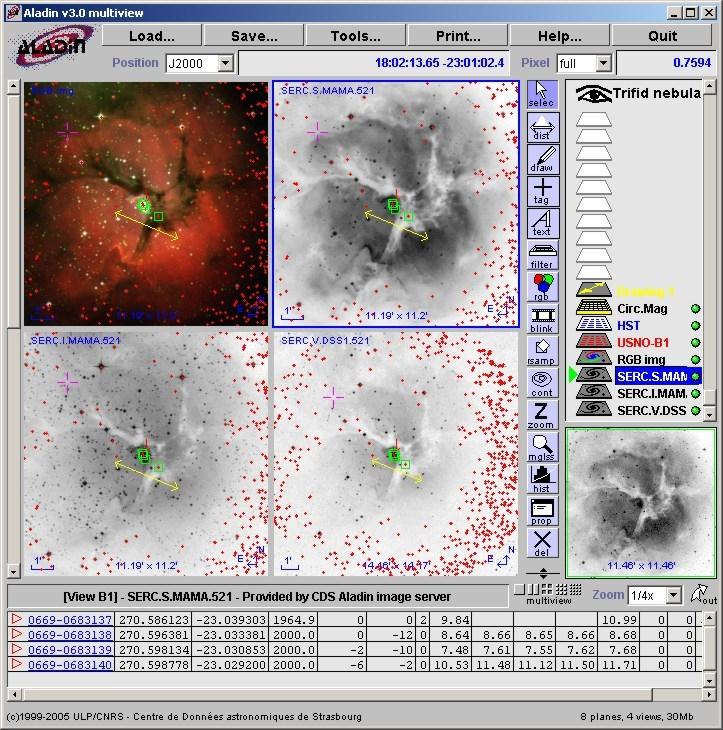
Task: Select the dist measurement tool
Action: (542, 128)
